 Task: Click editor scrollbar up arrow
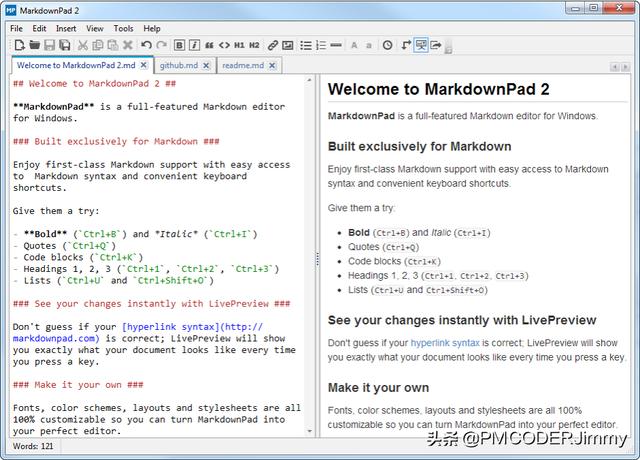click(x=309, y=80)
